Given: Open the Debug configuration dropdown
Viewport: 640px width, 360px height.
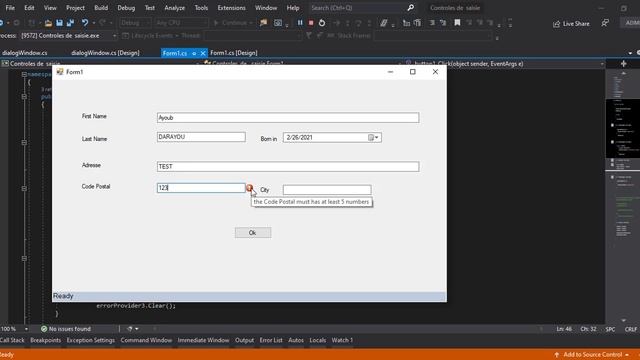Looking at the screenshot, I should (135, 23).
